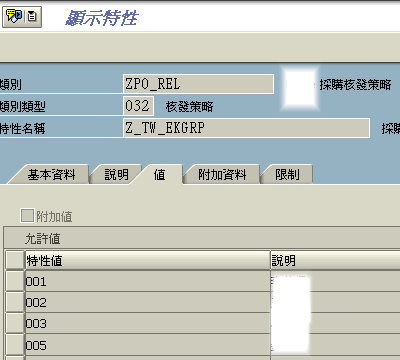400x360 pixels.
Task: Click the 特性值 column header
Action: (147, 260)
